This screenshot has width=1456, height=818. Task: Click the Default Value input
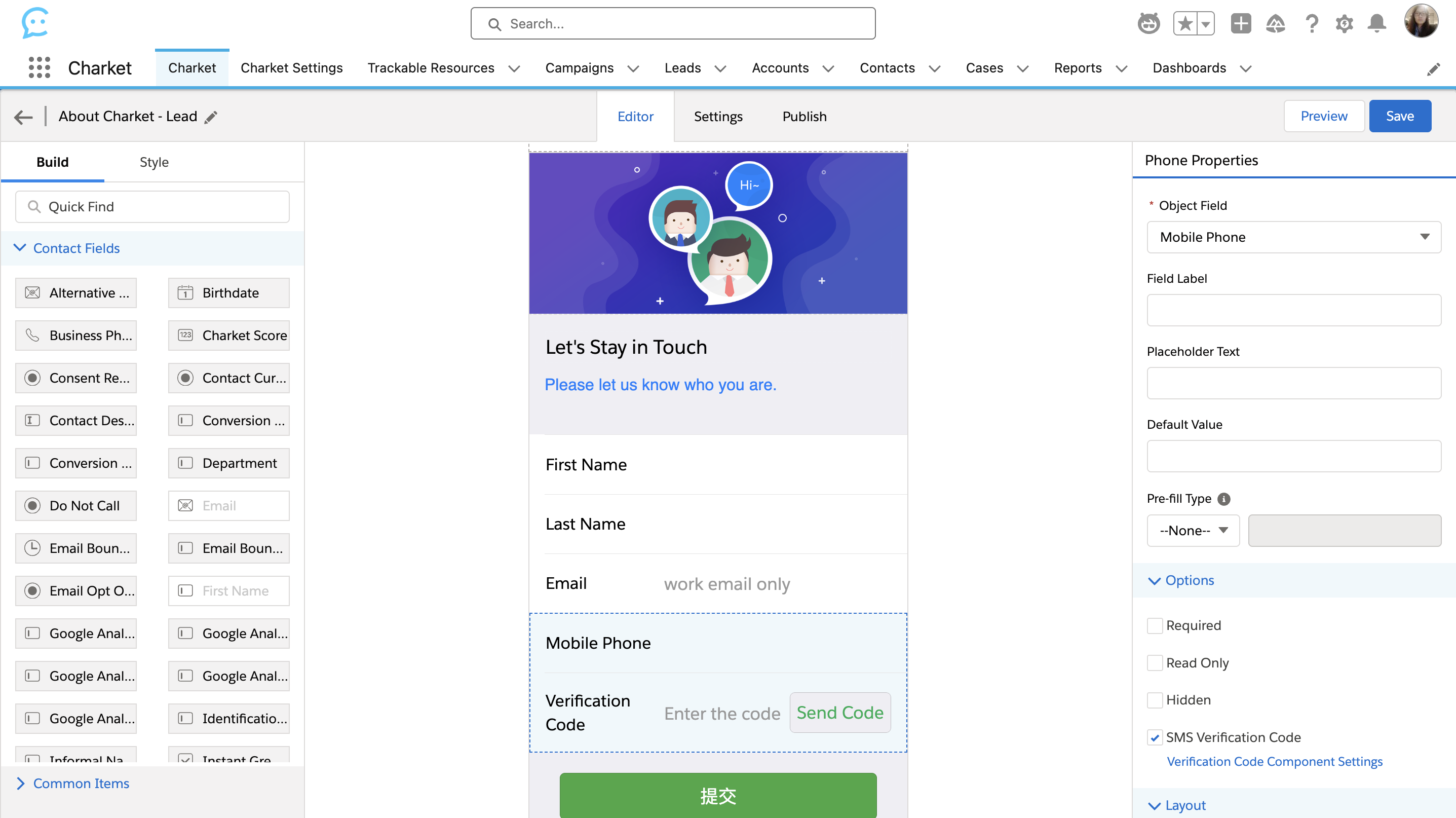pyautogui.click(x=1294, y=456)
